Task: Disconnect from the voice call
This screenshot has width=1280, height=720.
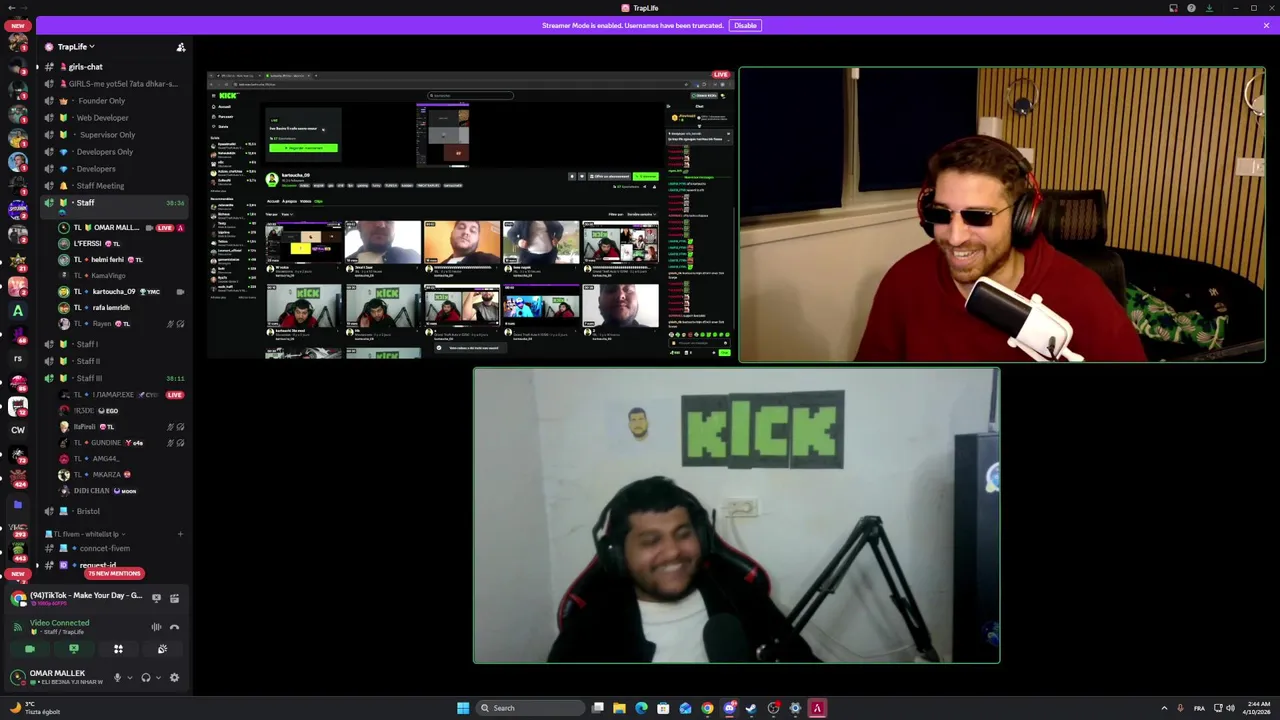Action: click(174, 627)
